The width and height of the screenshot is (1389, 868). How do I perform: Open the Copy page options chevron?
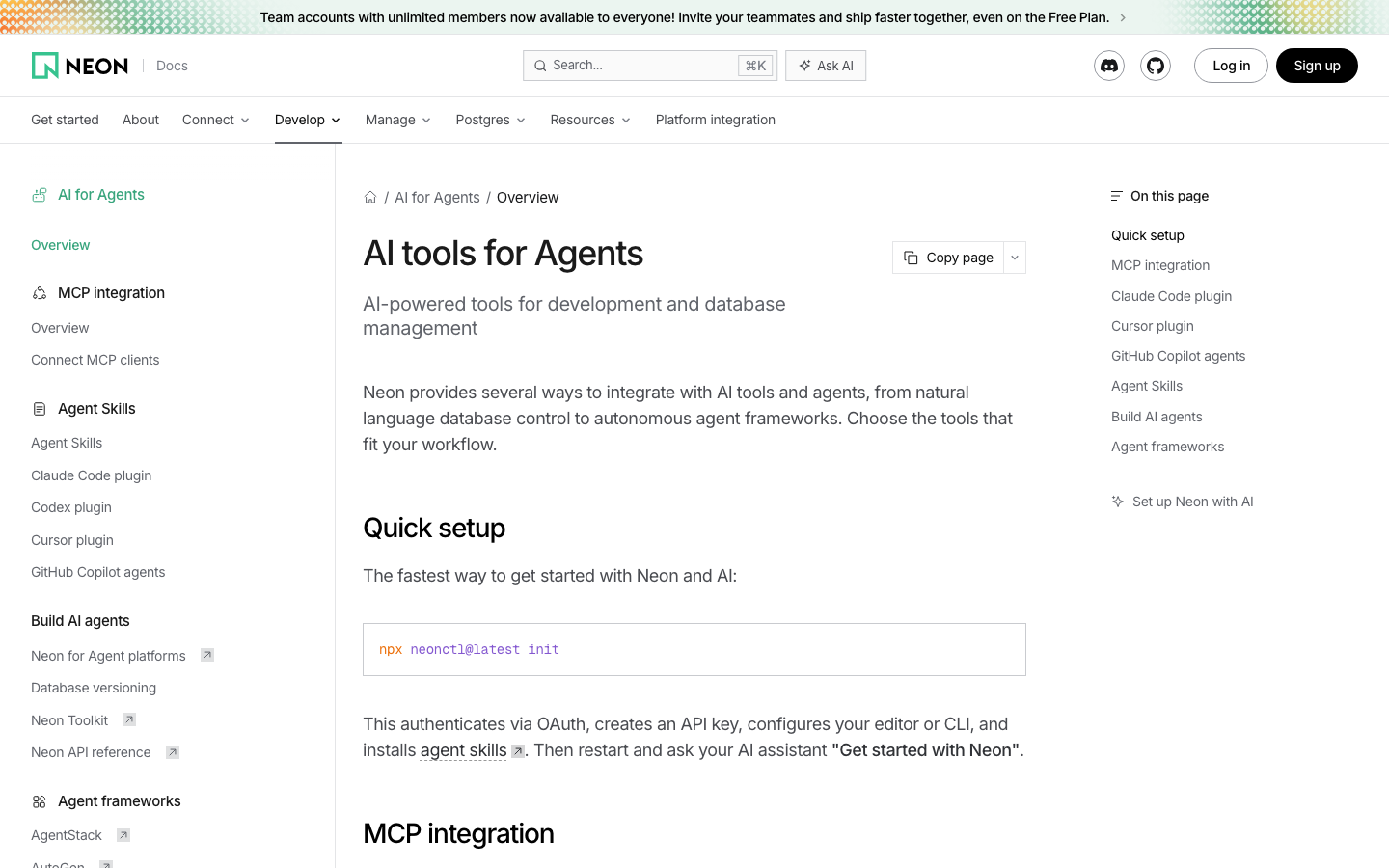[x=1015, y=258]
